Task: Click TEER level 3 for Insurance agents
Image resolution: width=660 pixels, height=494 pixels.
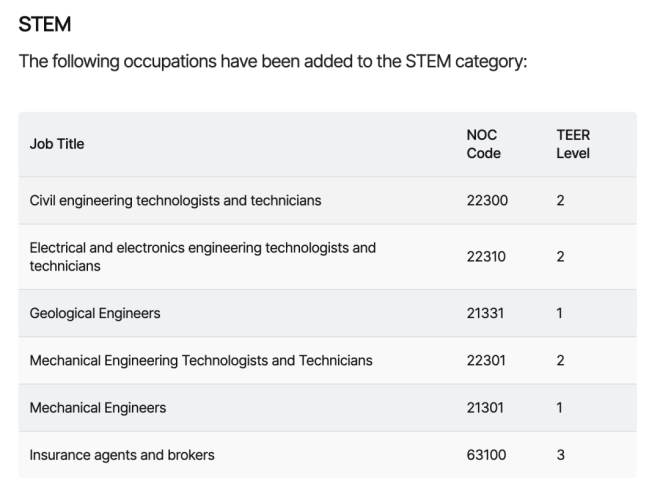Action: coord(560,455)
